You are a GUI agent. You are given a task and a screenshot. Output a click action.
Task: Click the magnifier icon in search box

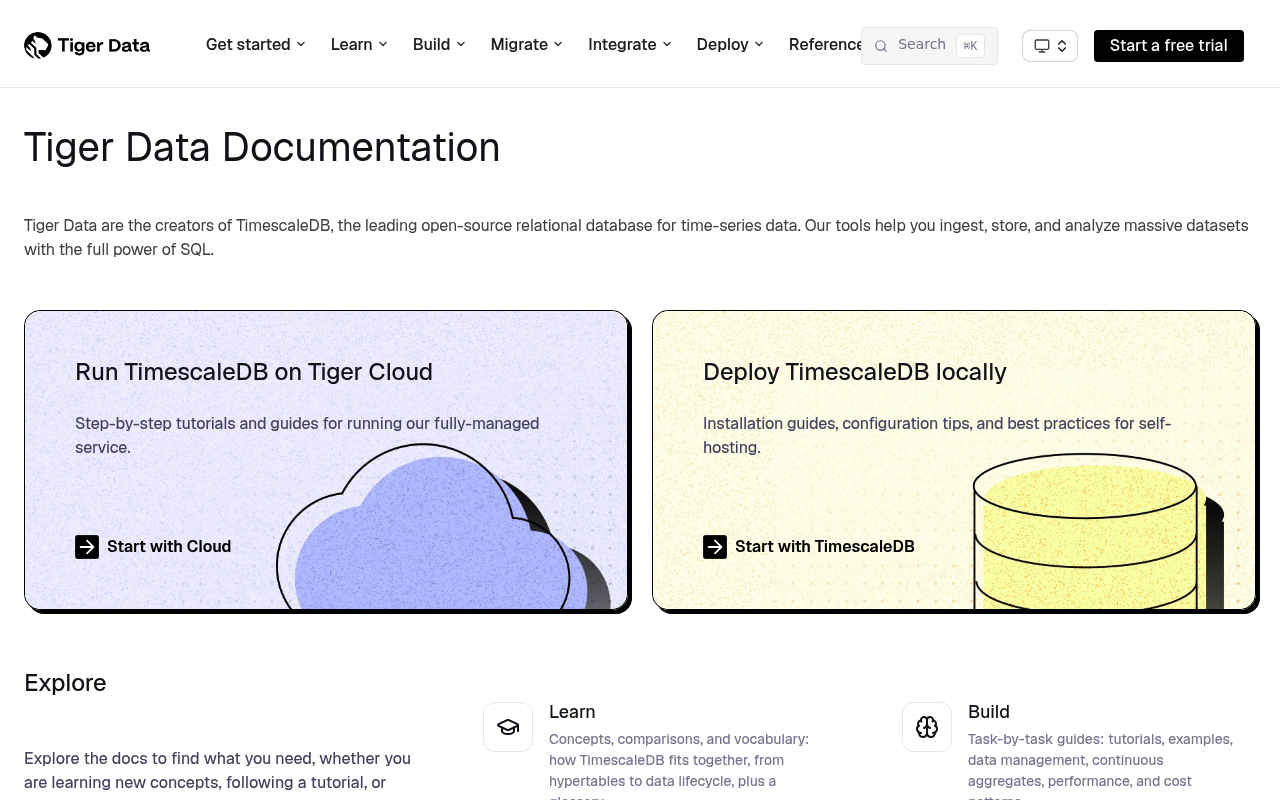(x=881, y=46)
